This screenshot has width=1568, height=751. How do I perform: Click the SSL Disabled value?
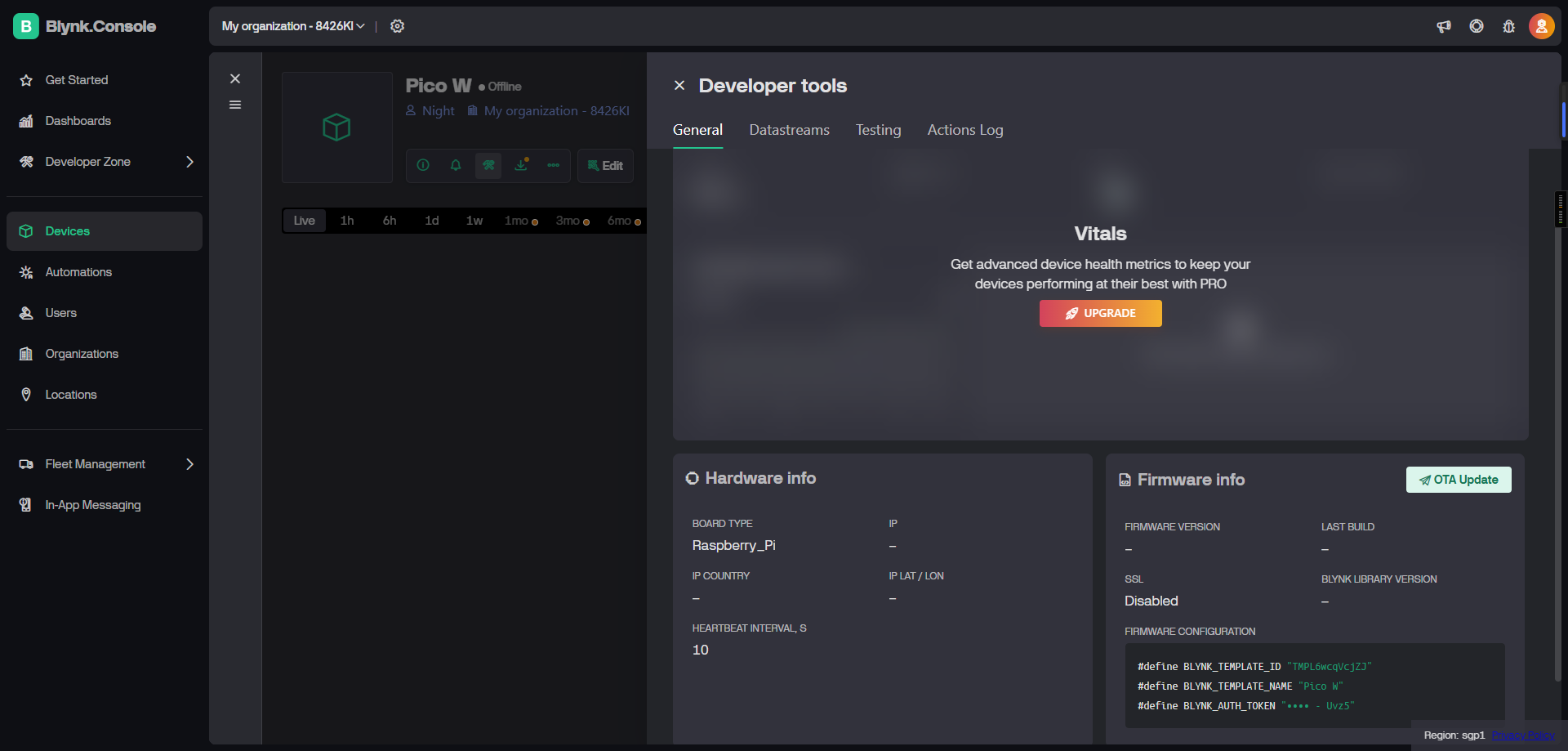point(1151,601)
